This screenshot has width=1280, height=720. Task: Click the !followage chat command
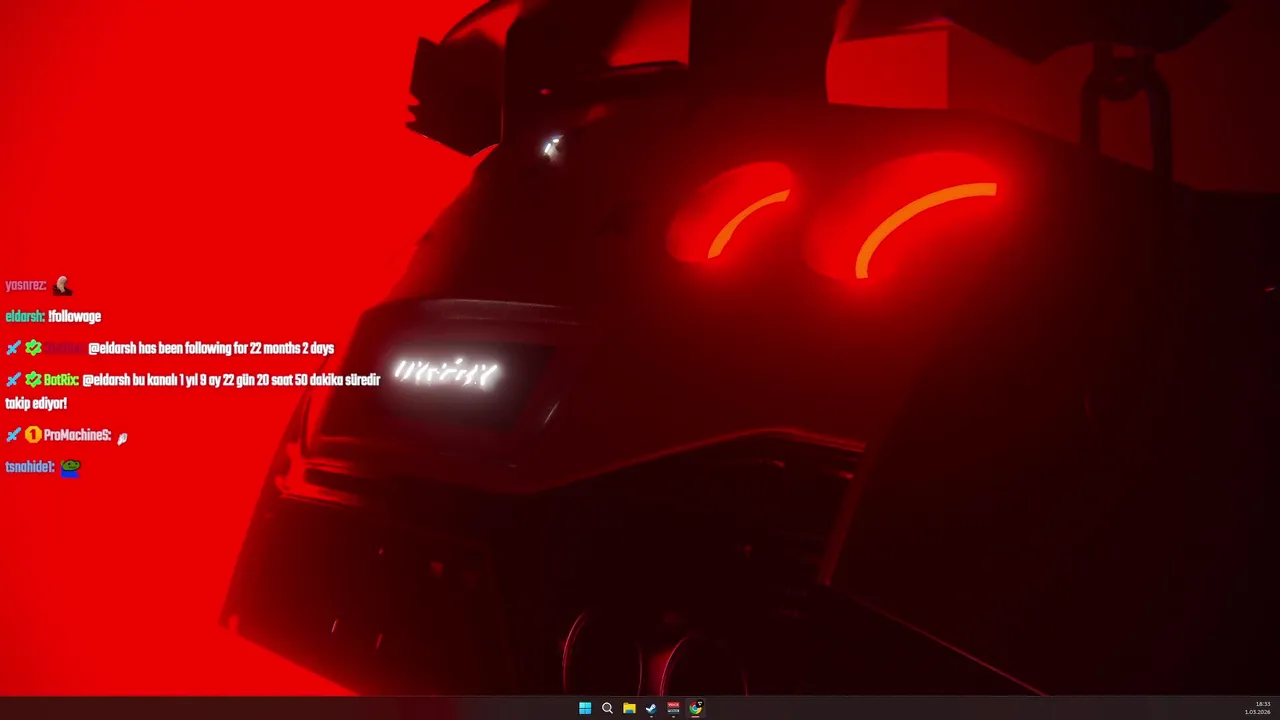click(x=75, y=317)
